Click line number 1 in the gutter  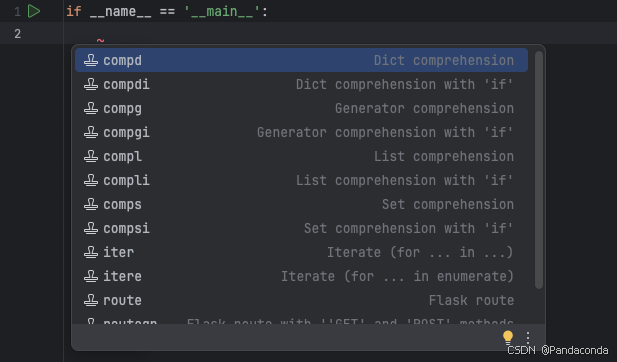(17, 12)
